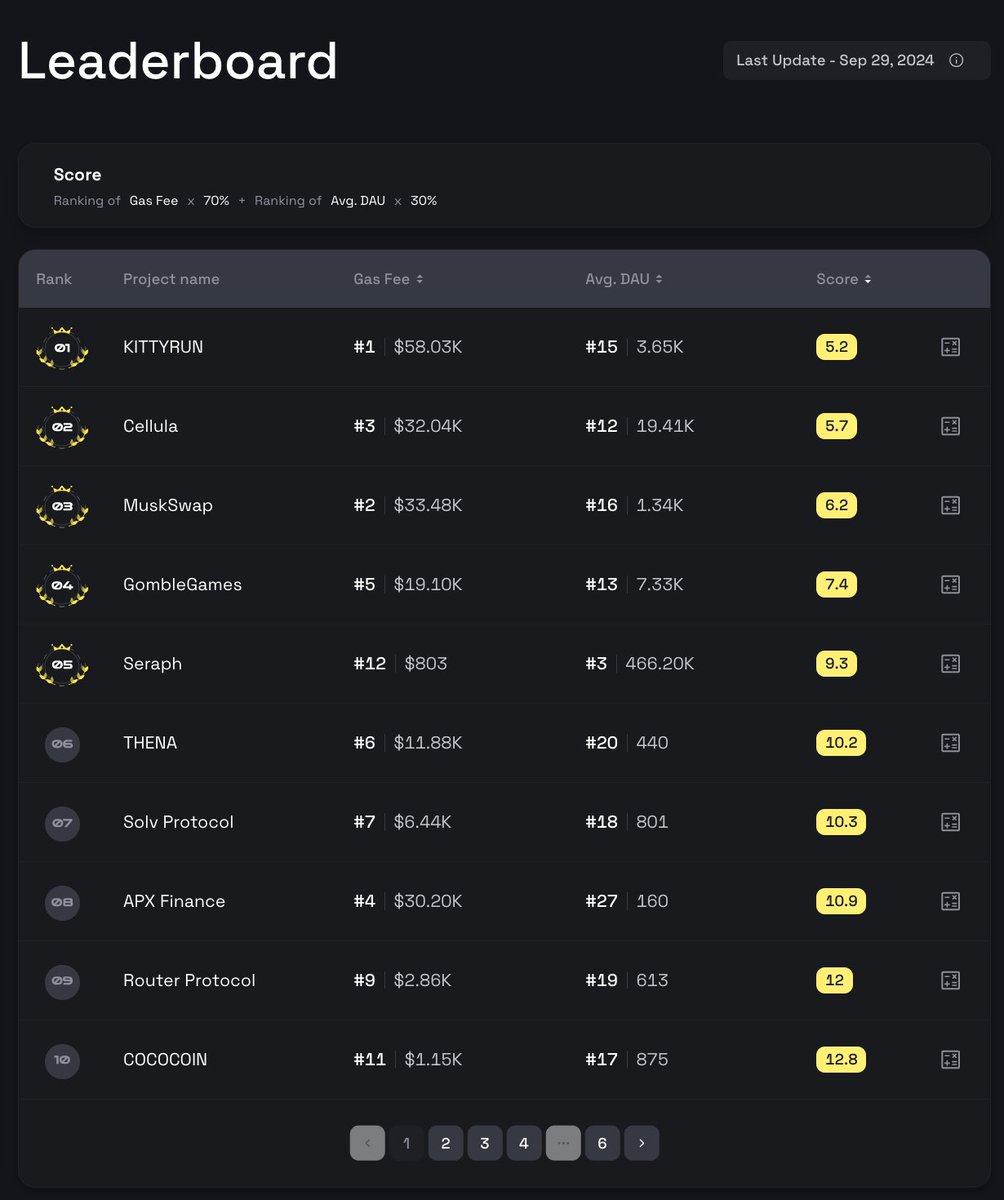Click the 10.3 score badge
This screenshot has height=1200, width=1004.
click(x=841, y=822)
